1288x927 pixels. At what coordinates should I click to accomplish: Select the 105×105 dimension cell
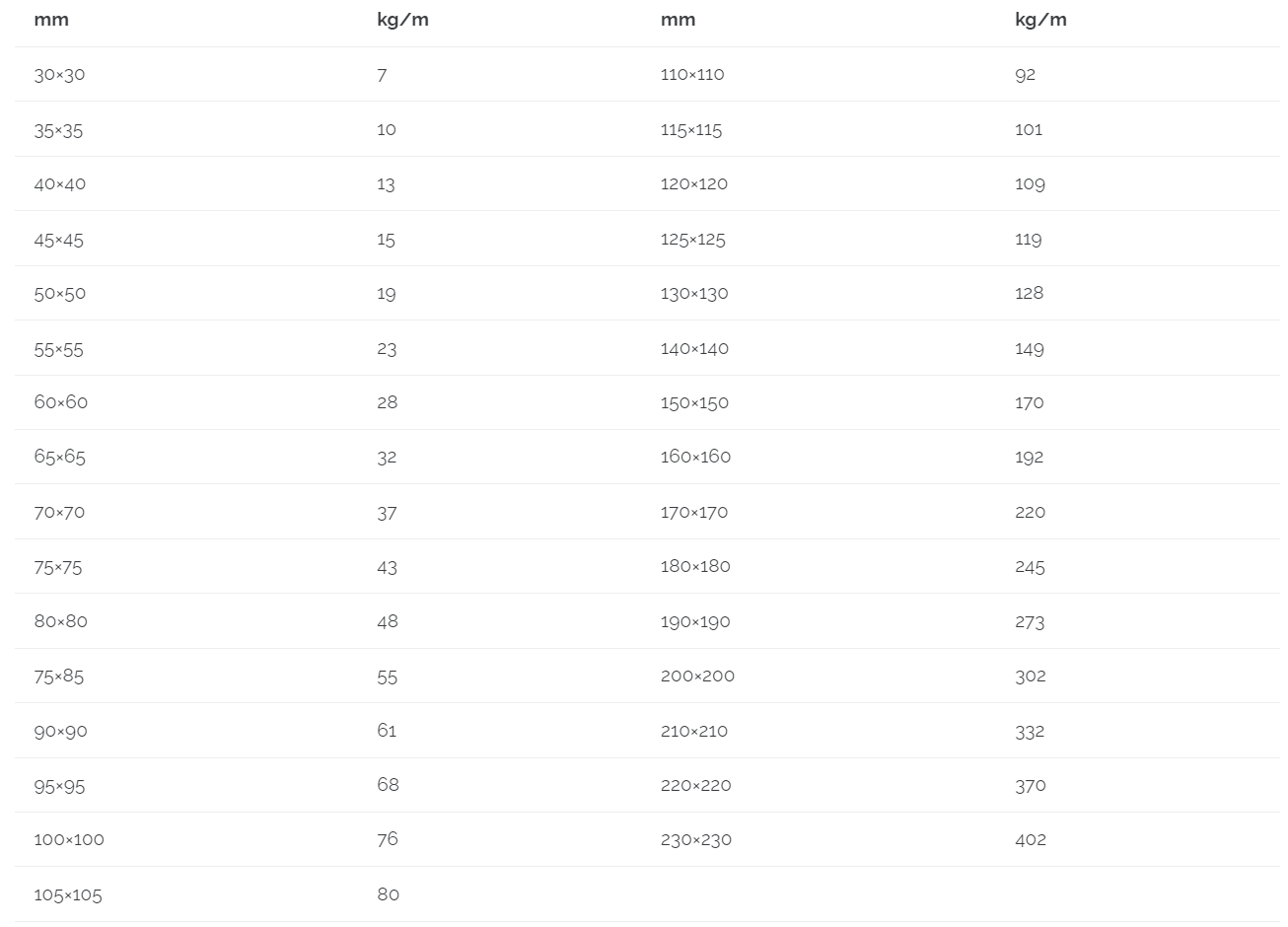[x=68, y=895]
